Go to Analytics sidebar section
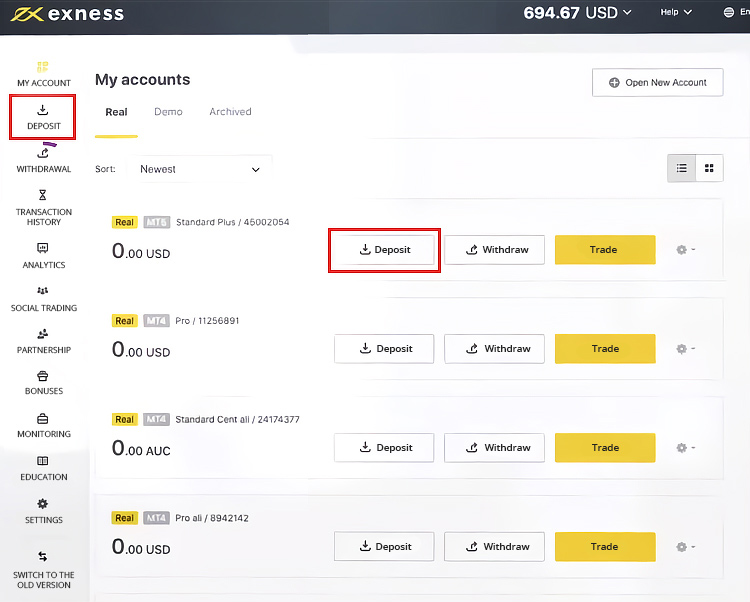 click(x=43, y=256)
